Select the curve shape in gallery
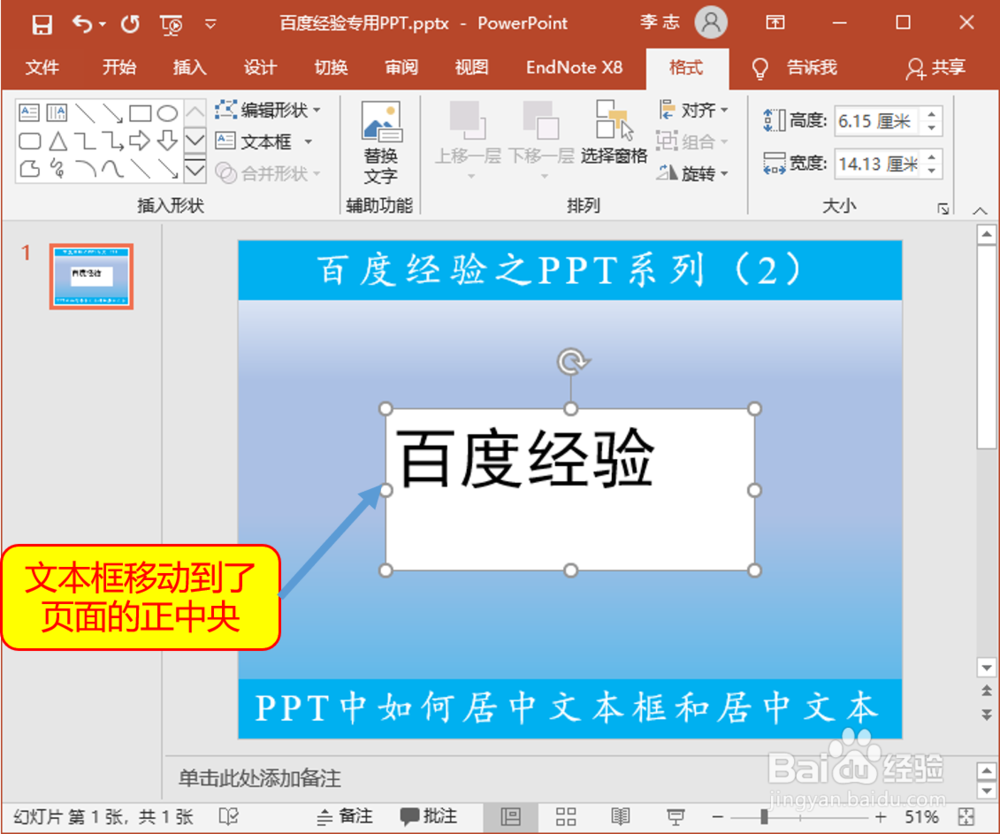The image size is (1000, 834). (112, 168)
